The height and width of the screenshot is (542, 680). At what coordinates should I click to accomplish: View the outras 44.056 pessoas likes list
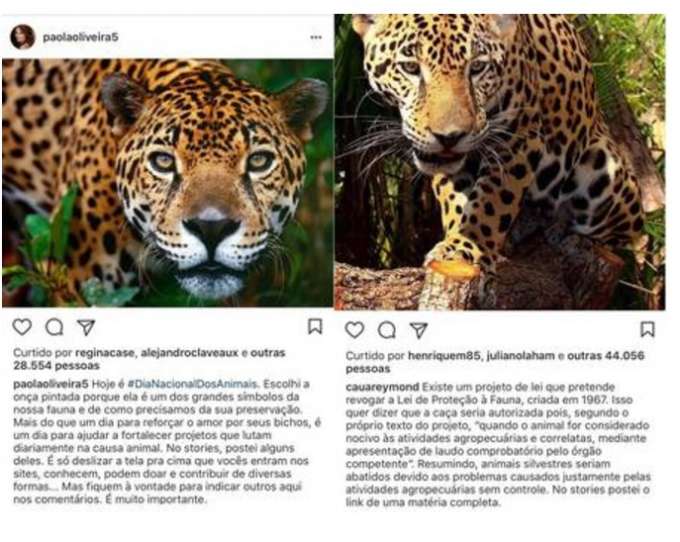point(495,362)
